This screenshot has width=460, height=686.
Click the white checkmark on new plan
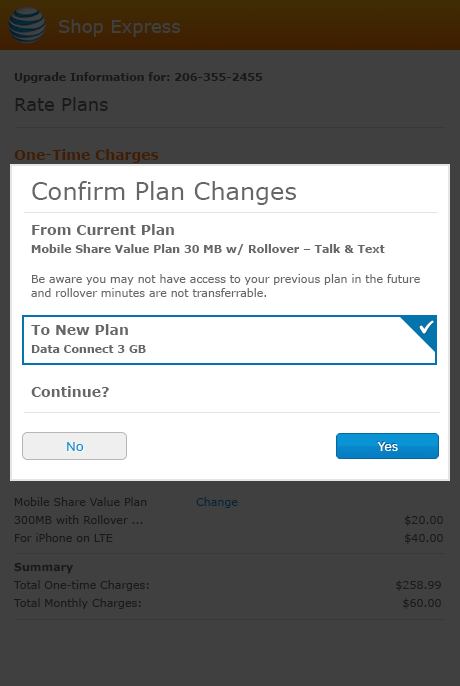click(426, 327)
